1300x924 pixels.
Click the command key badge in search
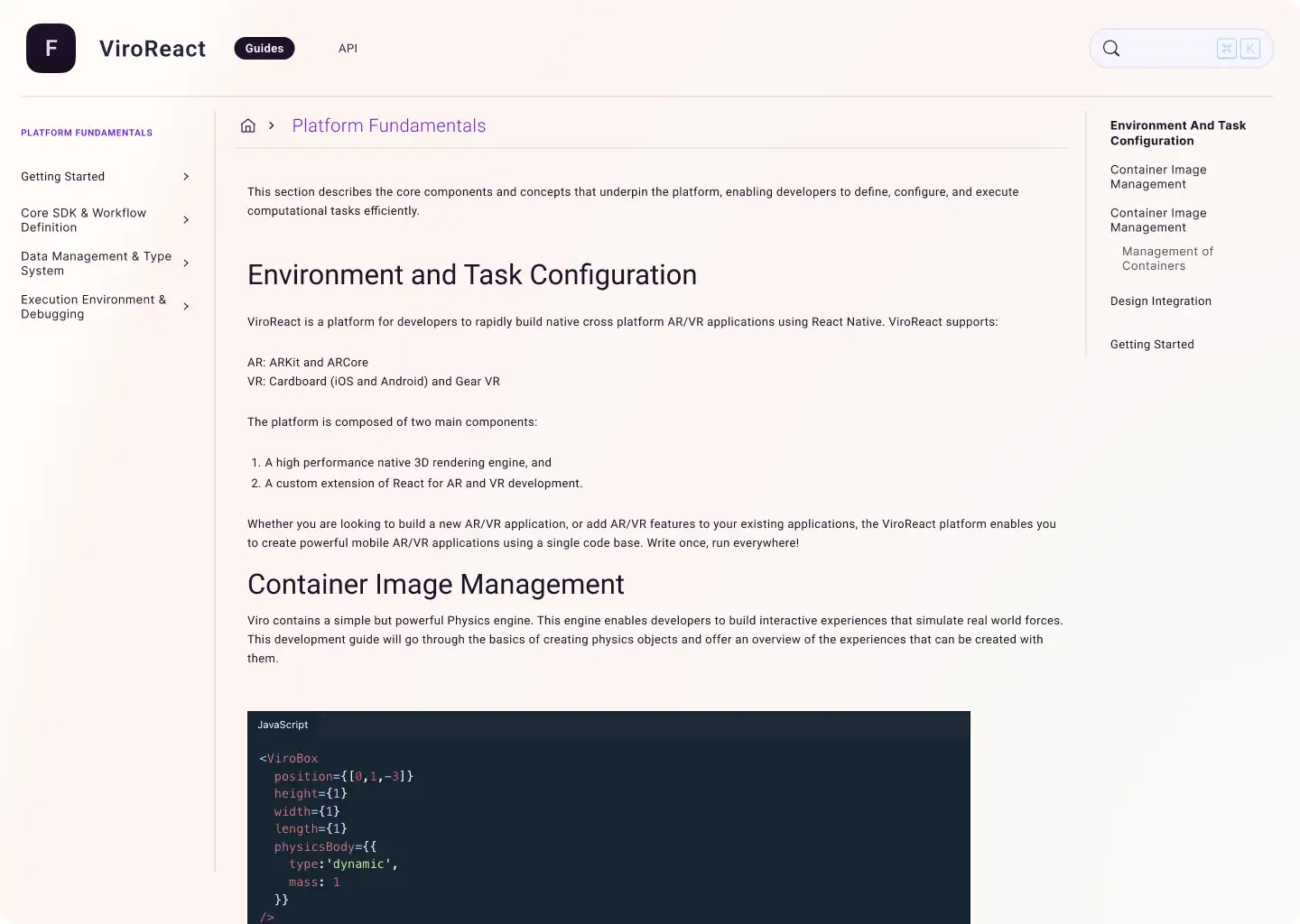(1227, 49)
